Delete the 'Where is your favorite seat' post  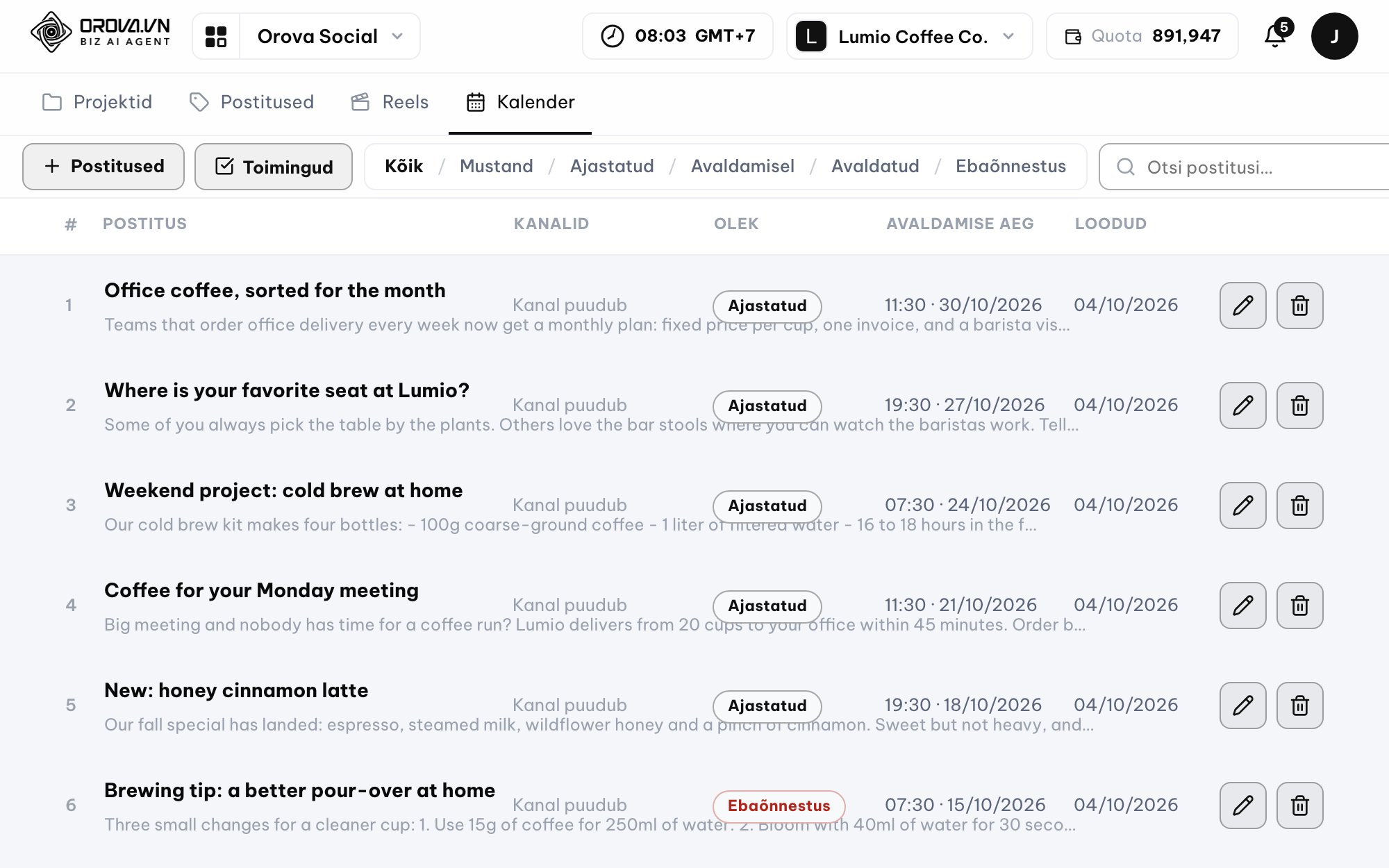point(1299,406)
